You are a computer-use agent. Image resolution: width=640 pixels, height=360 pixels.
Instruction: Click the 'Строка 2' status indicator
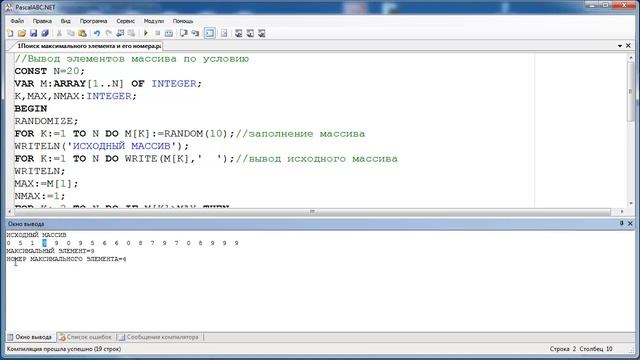point(562,349)
